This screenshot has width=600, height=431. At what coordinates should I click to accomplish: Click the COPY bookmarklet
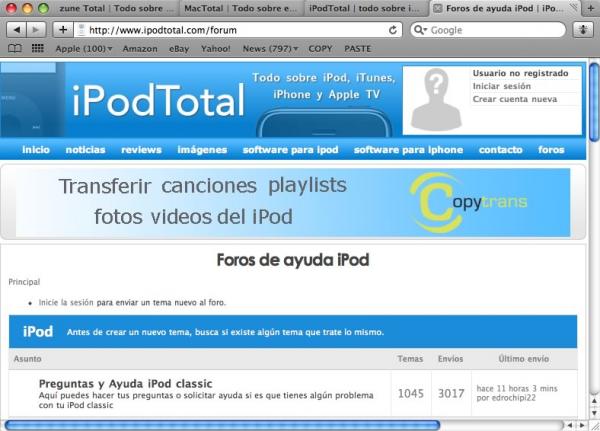pyautogui.click(x=320, y=49)
